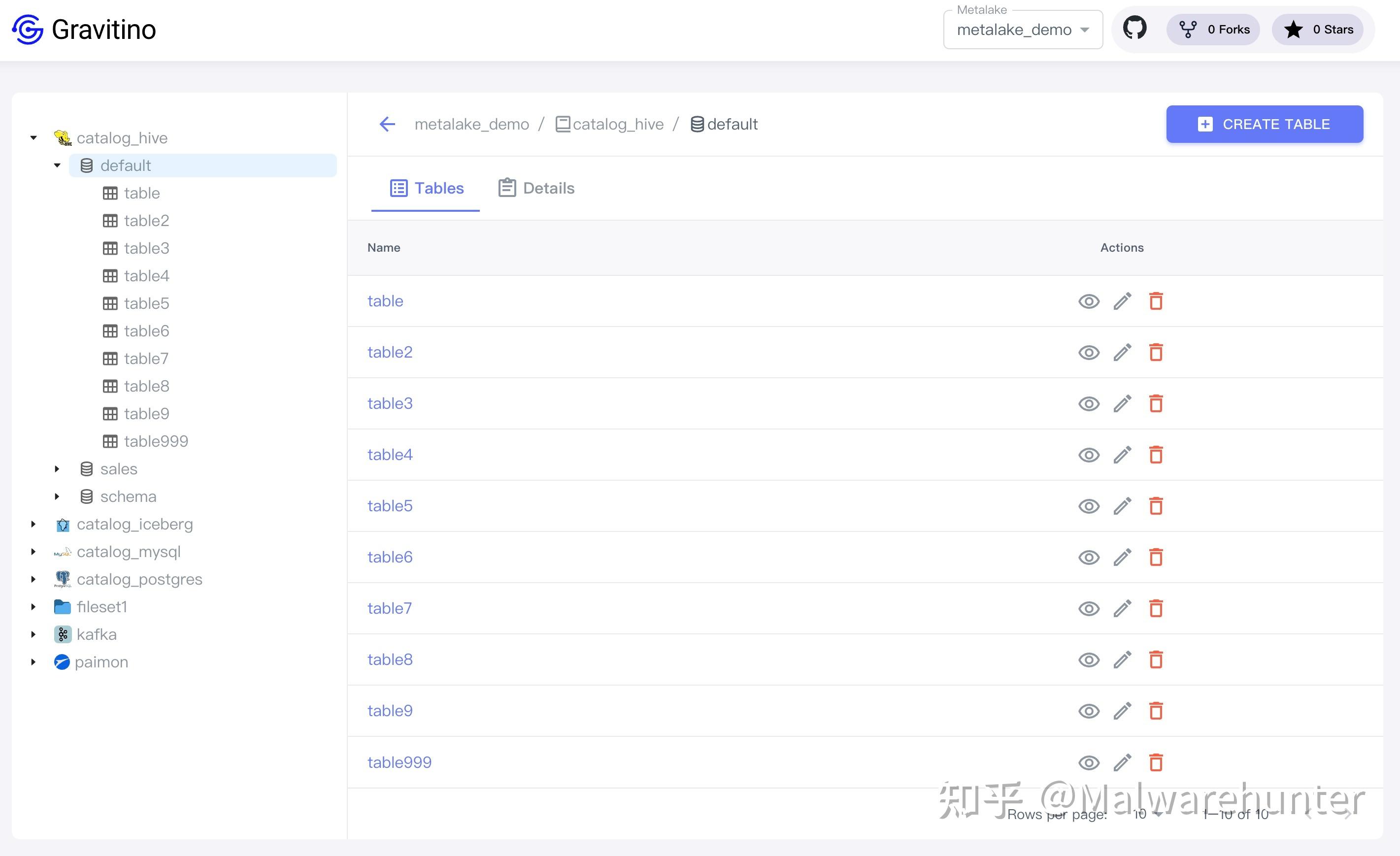The image size is (1400, 856).
Task: Delete table5 using the trash icon
Action: (1156, 505)
